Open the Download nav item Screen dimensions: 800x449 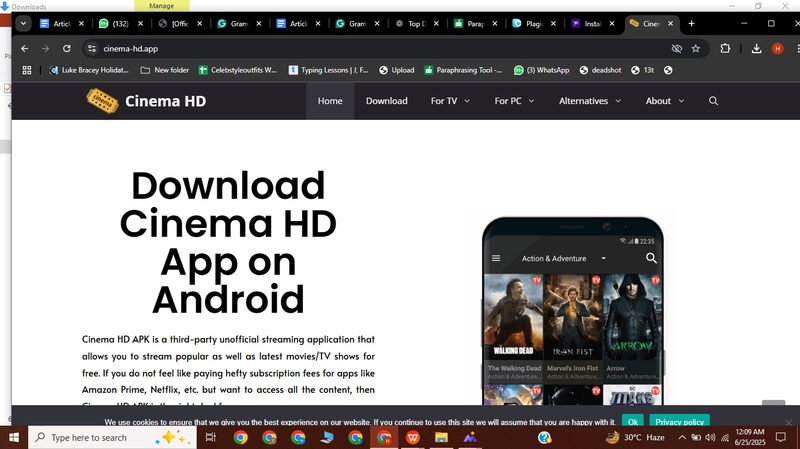[x=386, y=101]
